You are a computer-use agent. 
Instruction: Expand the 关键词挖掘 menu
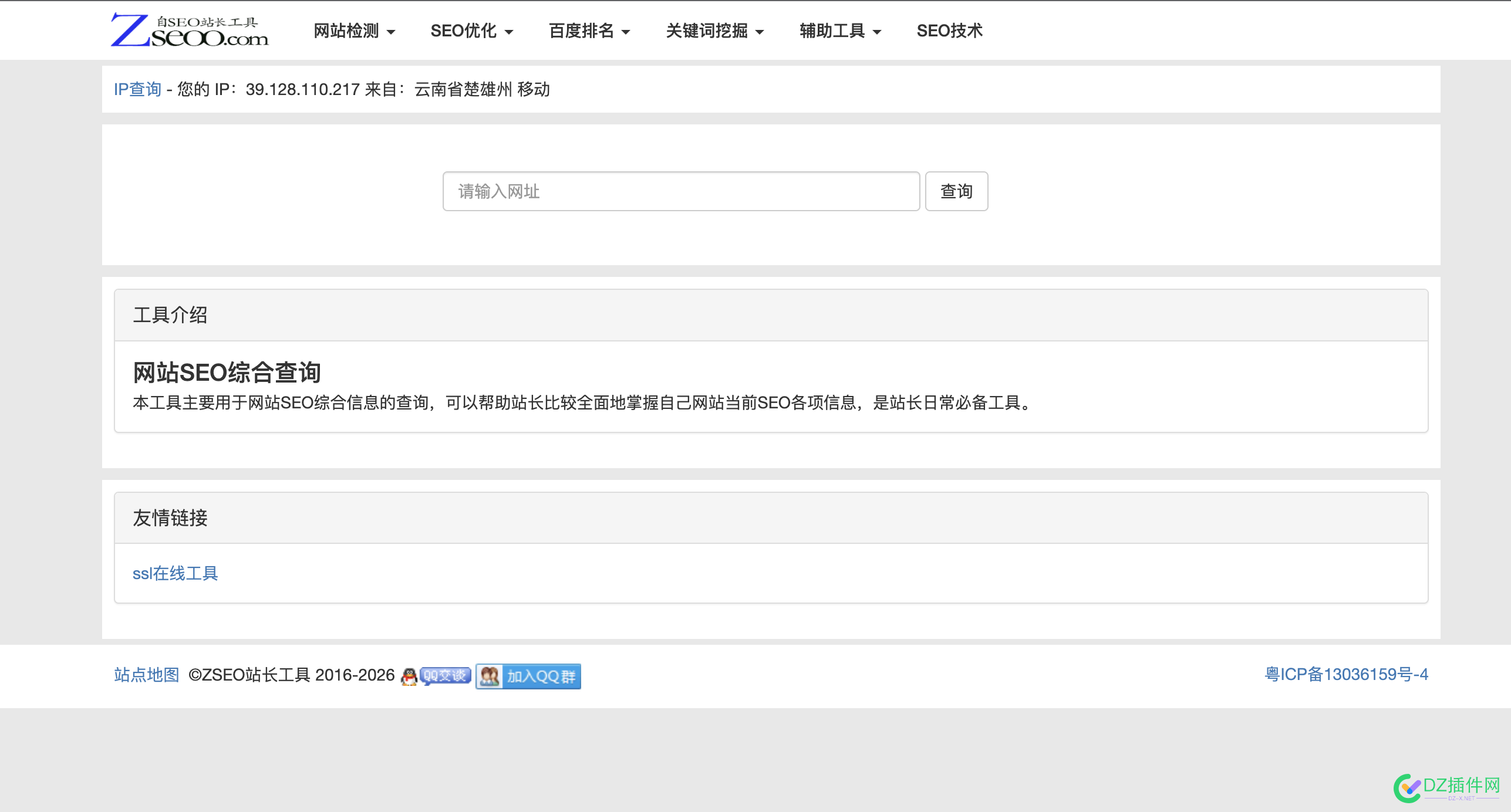[715, 31]
